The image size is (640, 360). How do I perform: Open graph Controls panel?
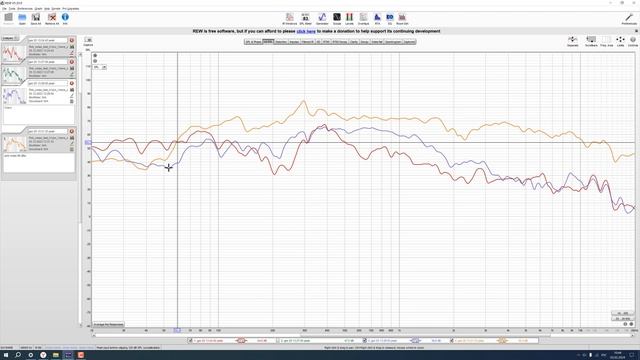coord(633,41)
